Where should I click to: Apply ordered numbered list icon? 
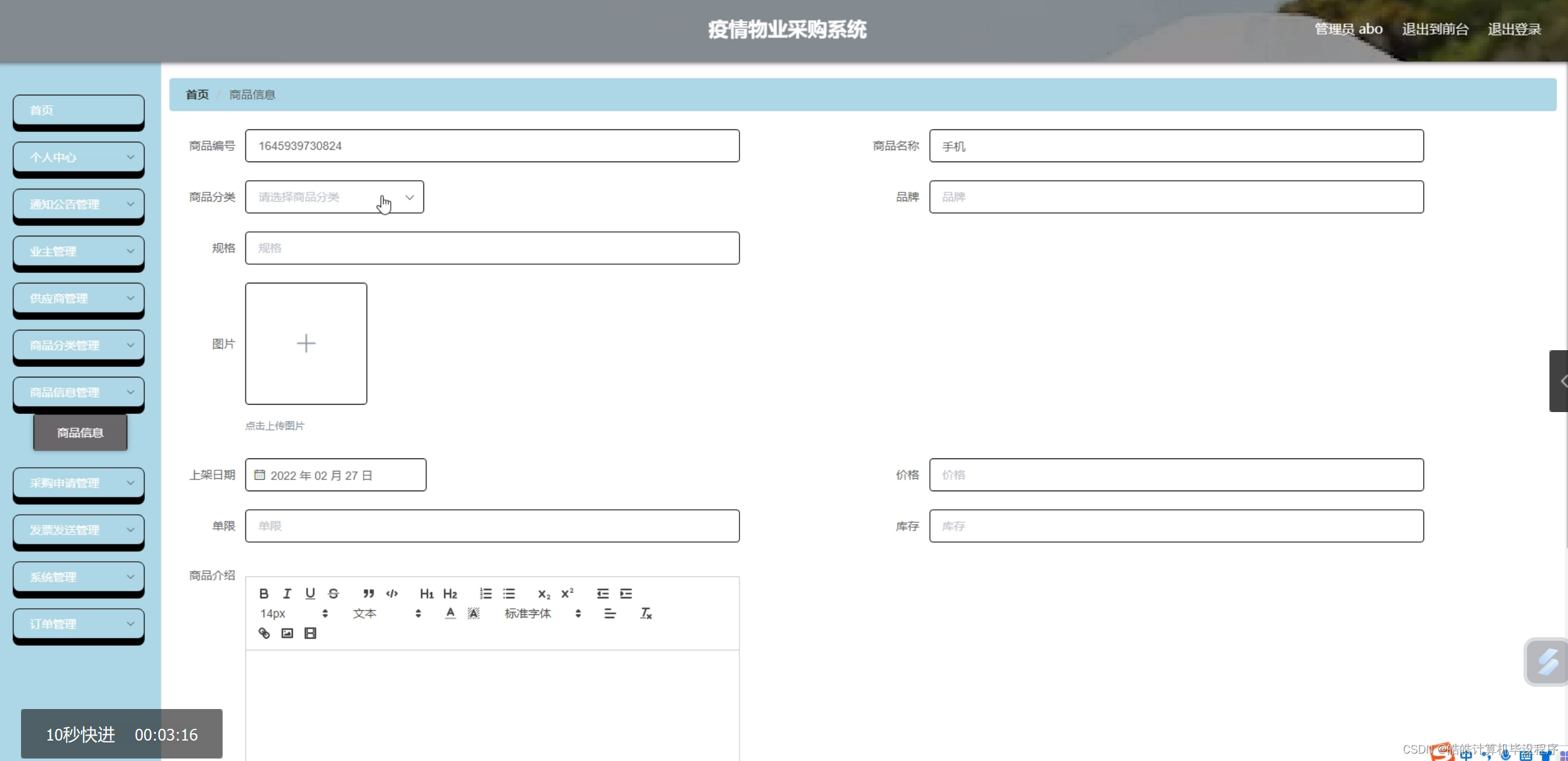coord(486,593)
